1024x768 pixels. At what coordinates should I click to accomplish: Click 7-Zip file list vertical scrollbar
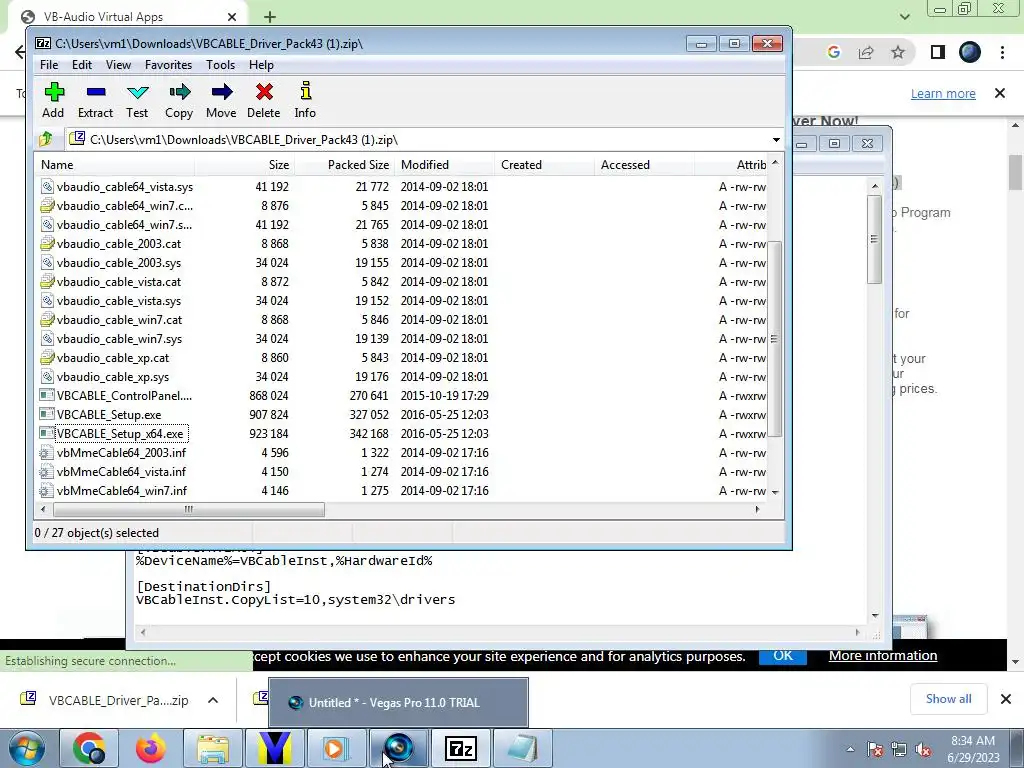(x=775, y=338)
